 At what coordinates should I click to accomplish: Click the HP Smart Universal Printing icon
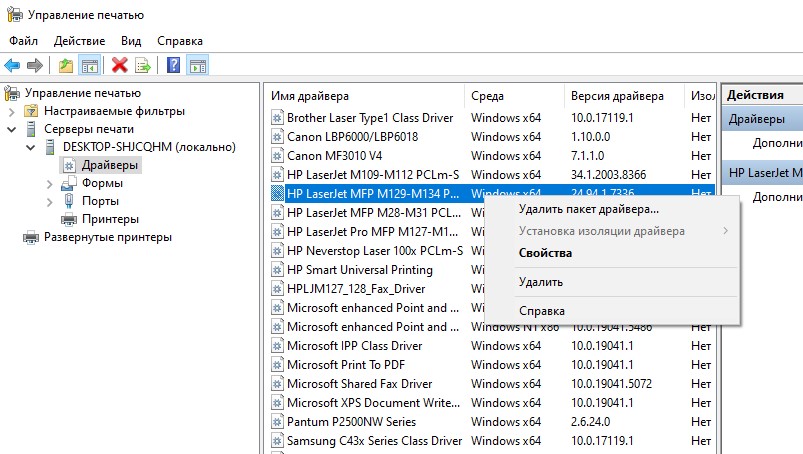(x=277, y=270)
